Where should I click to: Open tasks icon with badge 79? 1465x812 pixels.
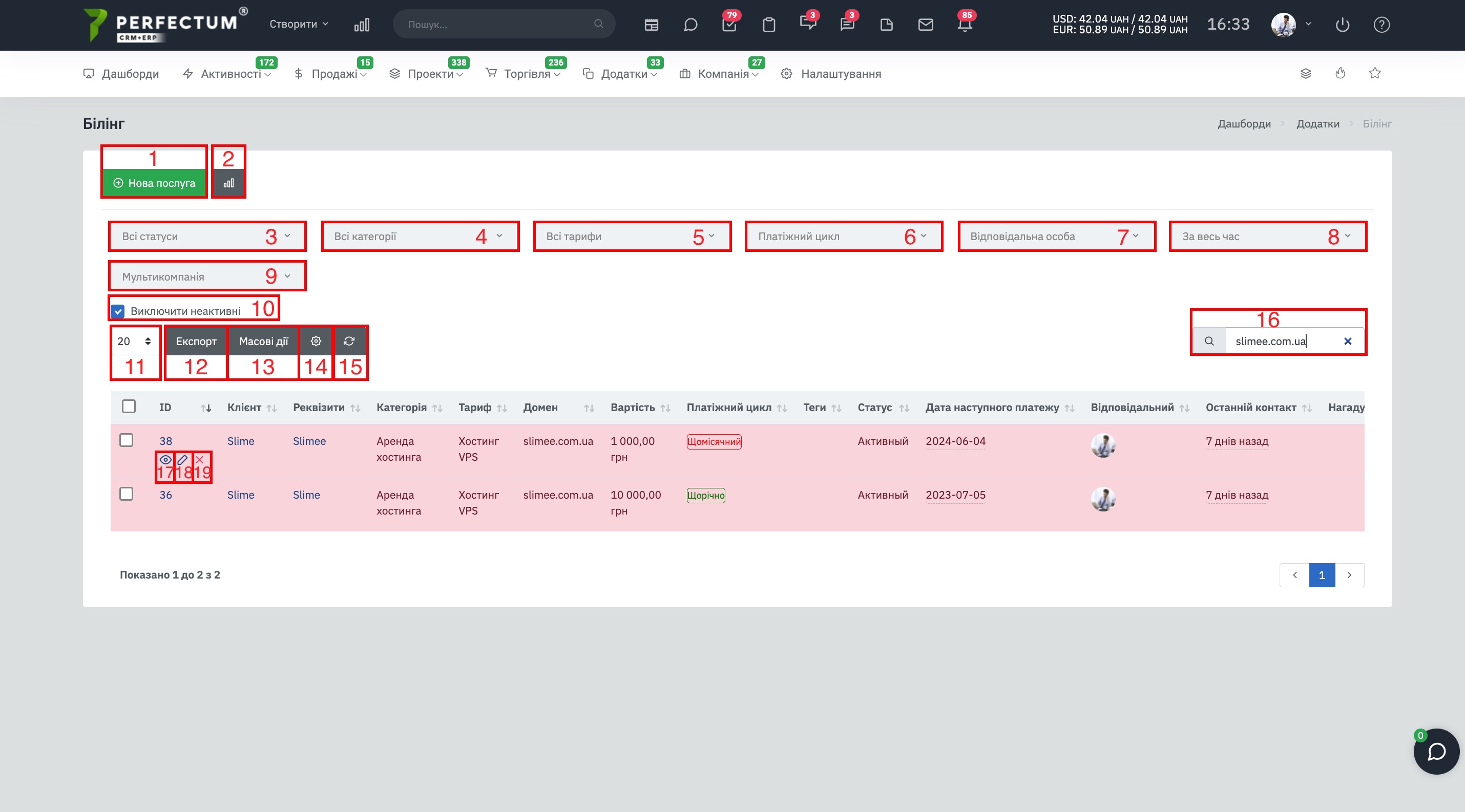[x=729, y=25]
